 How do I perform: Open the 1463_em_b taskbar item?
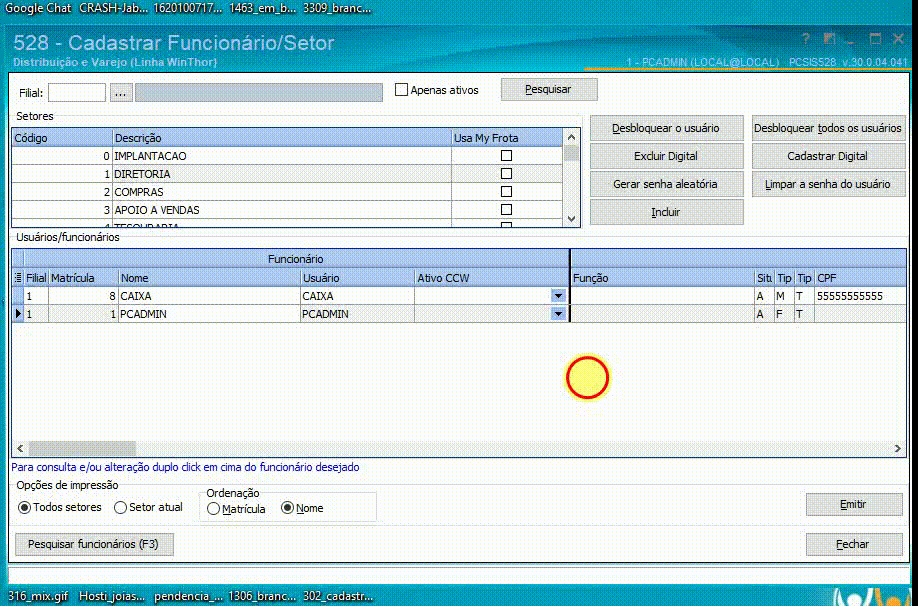click(x=263, y=8)
